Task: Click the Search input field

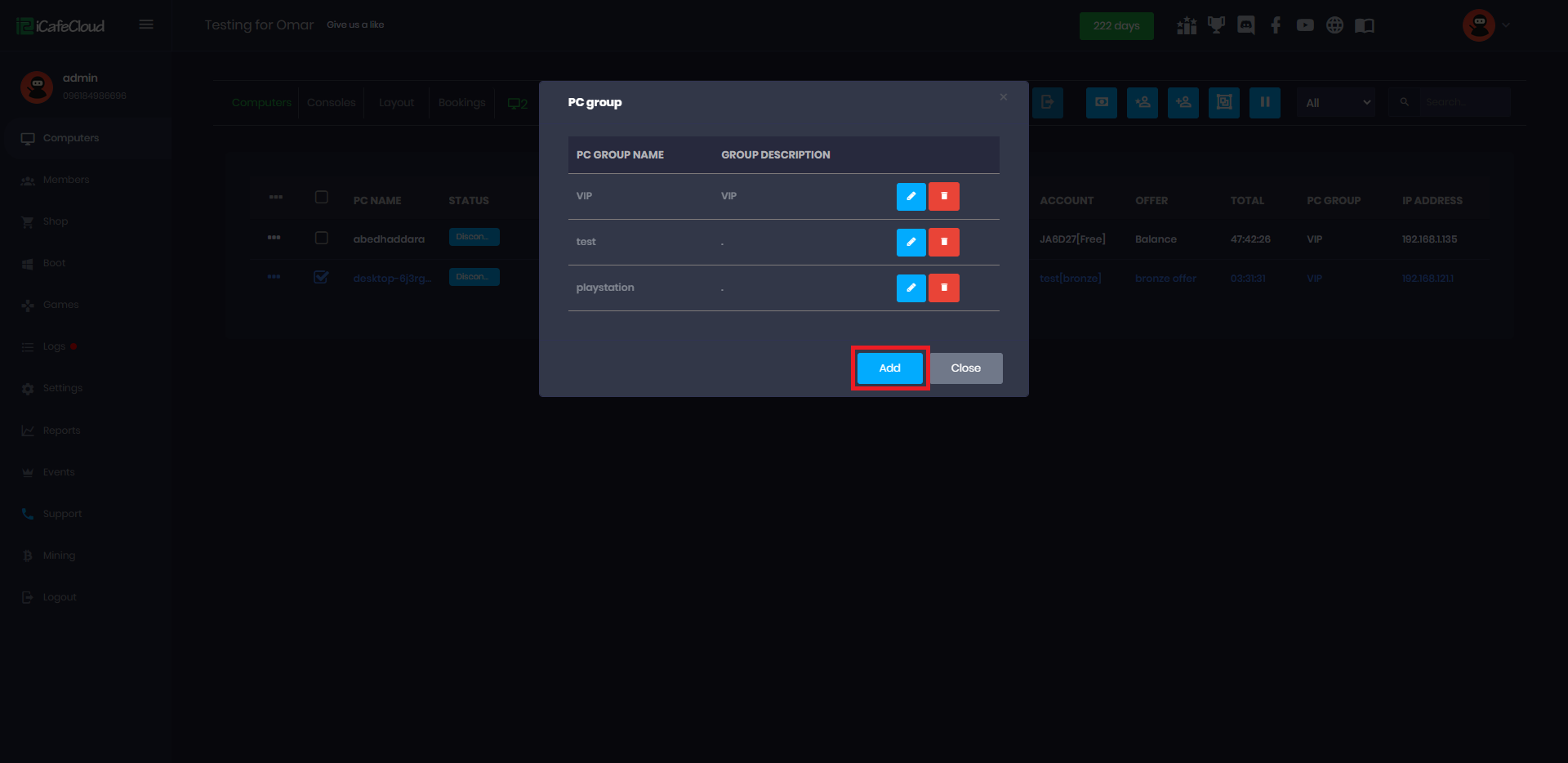Action: tap(1463, 103)
